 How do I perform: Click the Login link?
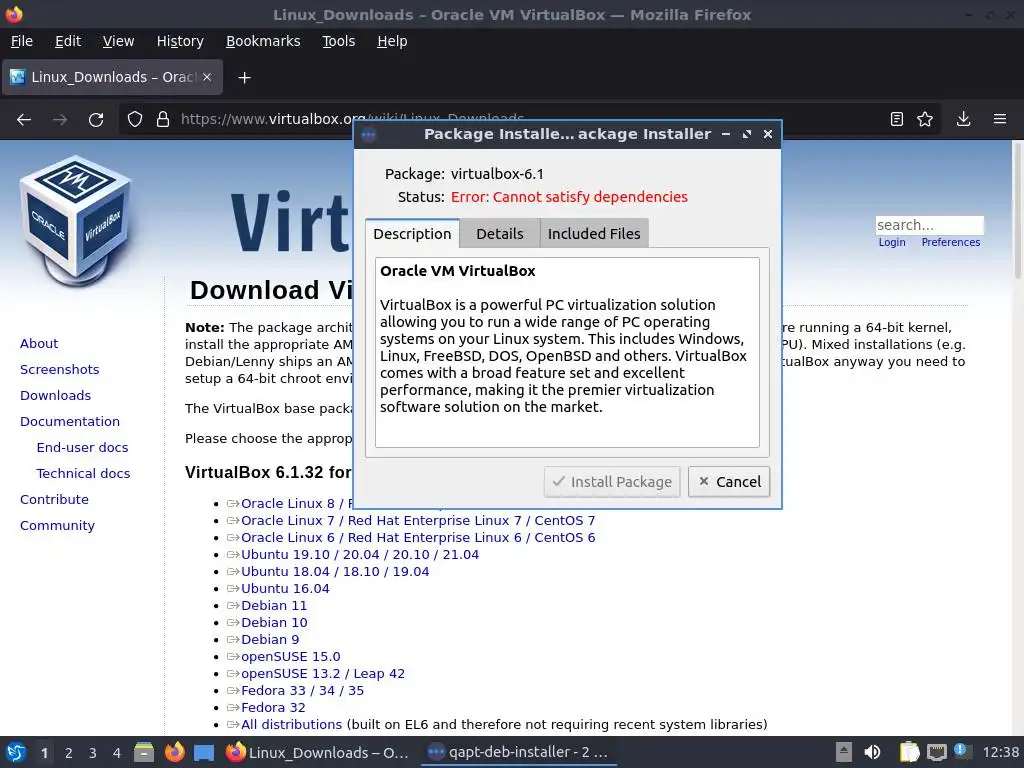pyautogui.click(x=891, y=242)
